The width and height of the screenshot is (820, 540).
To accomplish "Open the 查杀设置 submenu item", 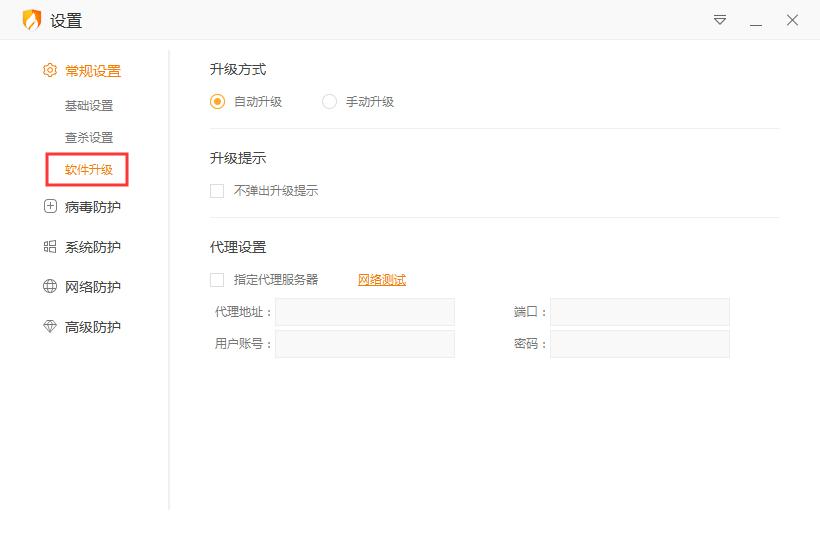I will coord(89,138).
